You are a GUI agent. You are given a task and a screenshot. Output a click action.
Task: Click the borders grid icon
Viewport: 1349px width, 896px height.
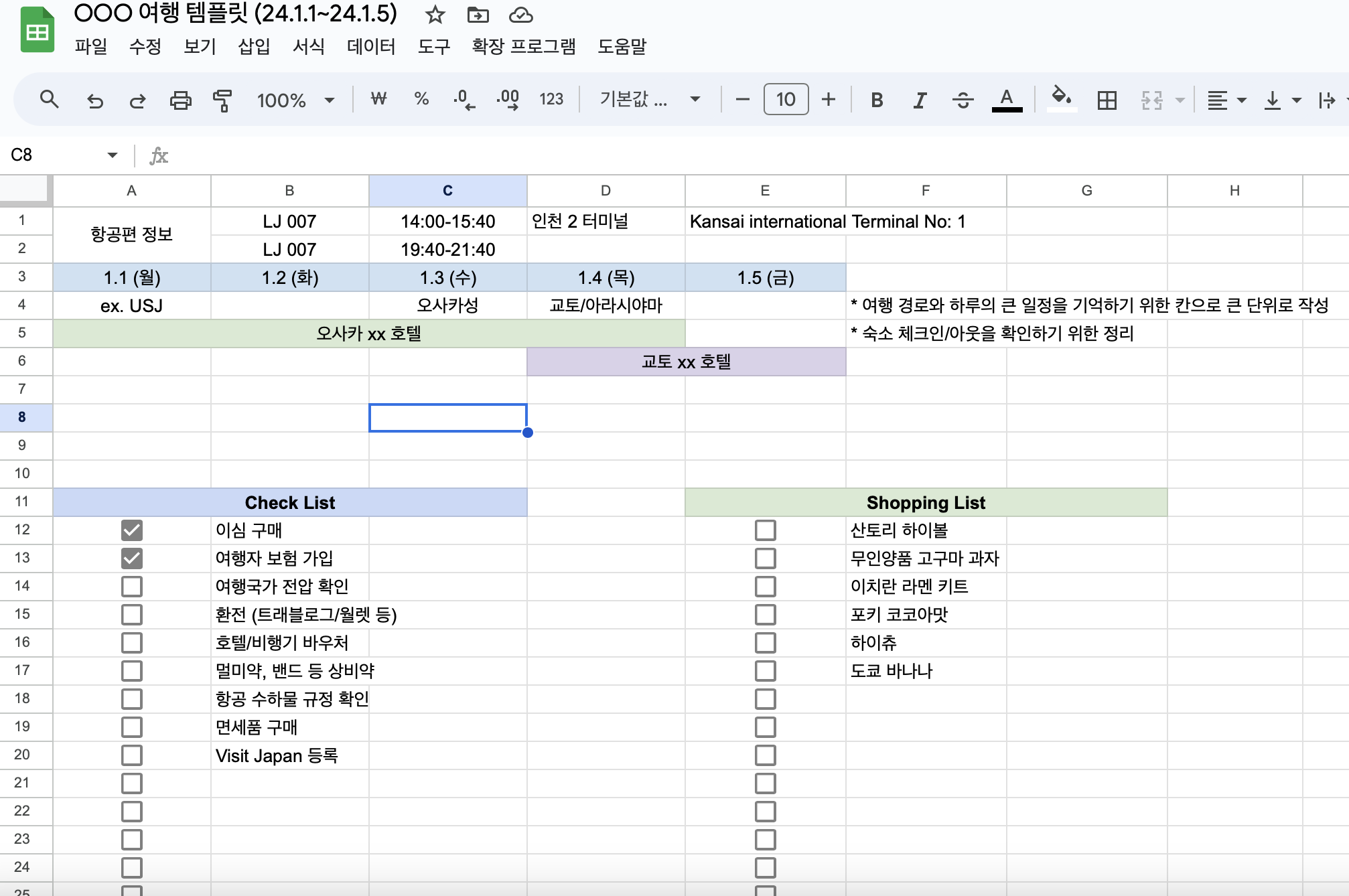click(1107, 100)
